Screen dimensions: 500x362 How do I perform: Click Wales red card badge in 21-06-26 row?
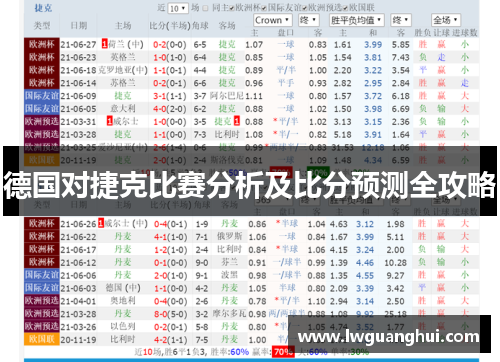[101, 223]
